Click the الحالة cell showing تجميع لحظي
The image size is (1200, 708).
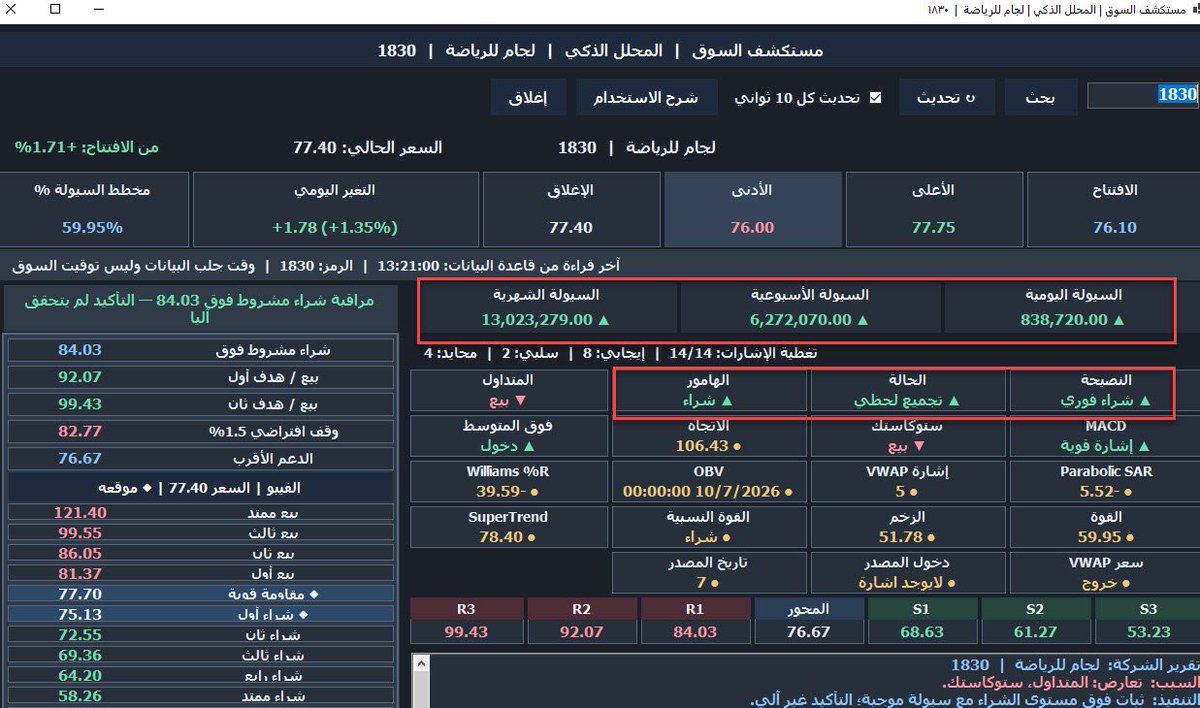908,390
